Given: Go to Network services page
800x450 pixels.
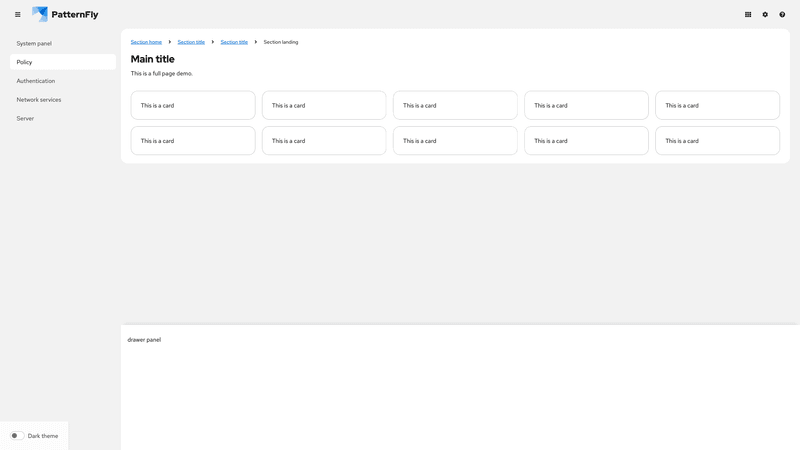Looking at the screenshot, I should click(x=39, y=100).
